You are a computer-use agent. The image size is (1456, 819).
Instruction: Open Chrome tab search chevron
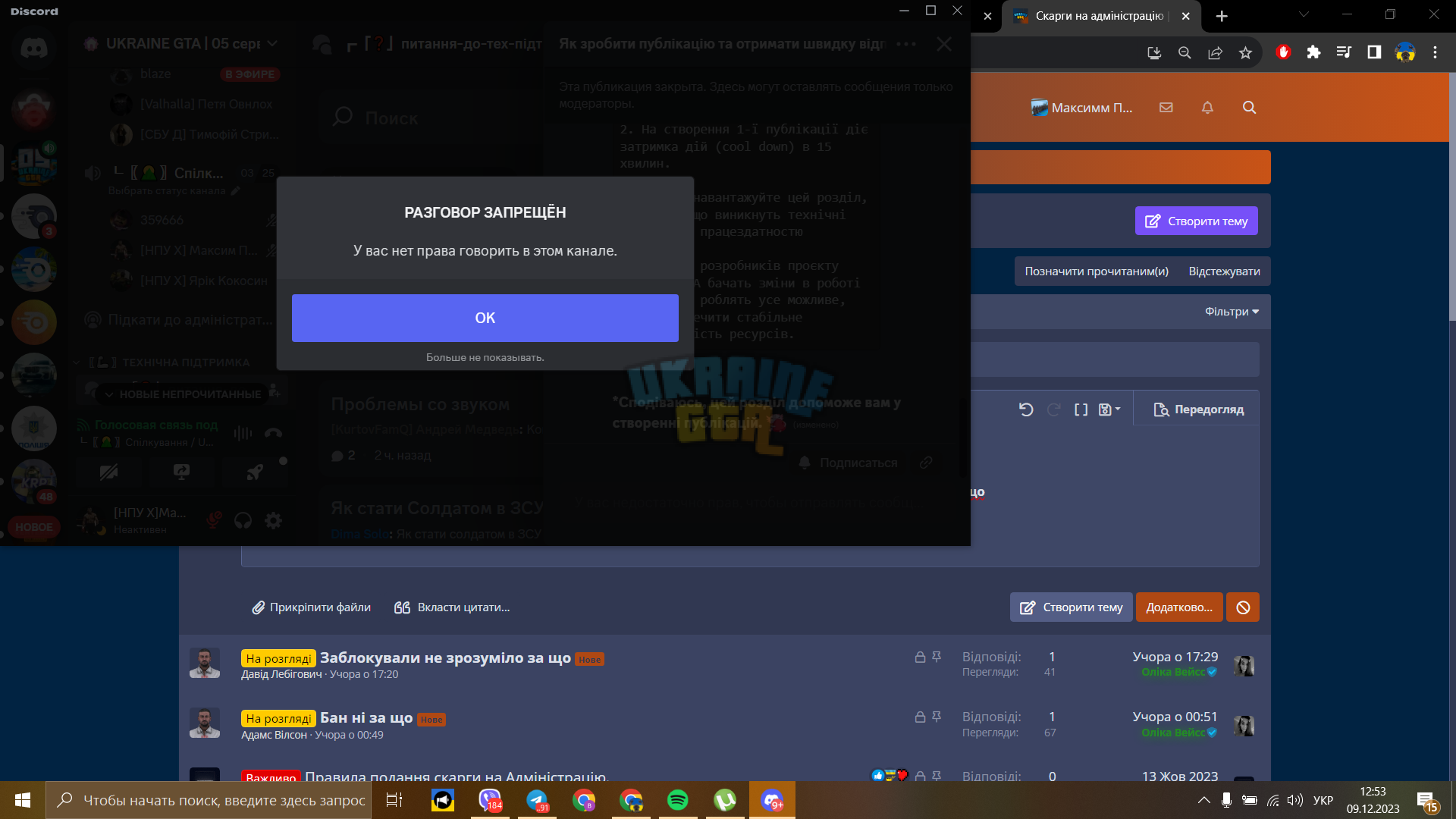(1304, 14)
